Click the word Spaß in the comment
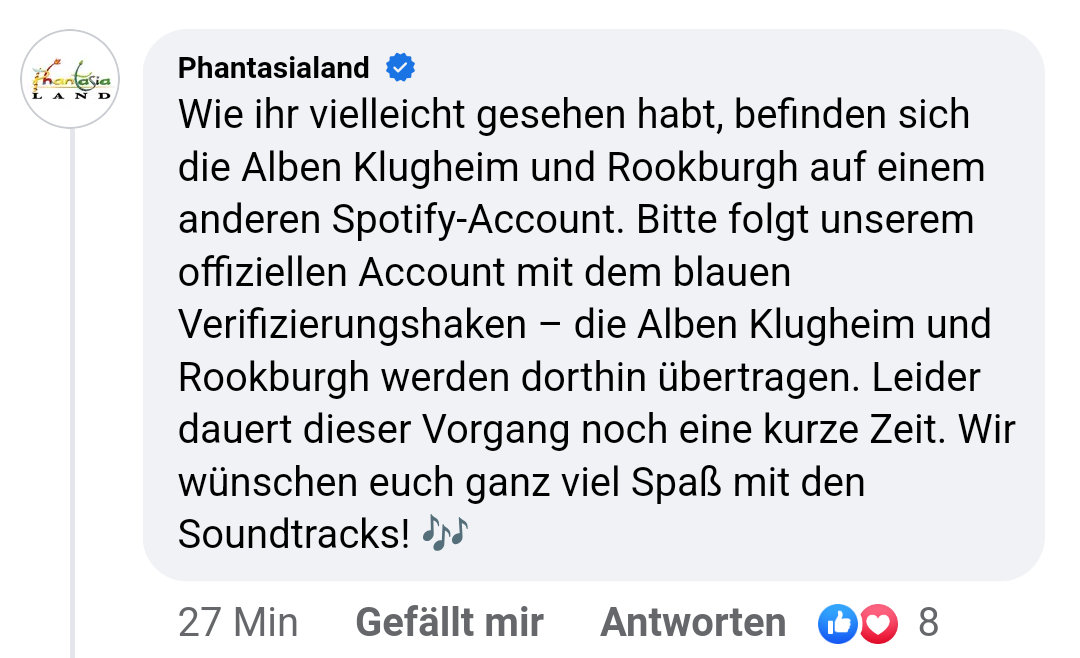This screenshot has height=658, width=1080. coord(676,483)
